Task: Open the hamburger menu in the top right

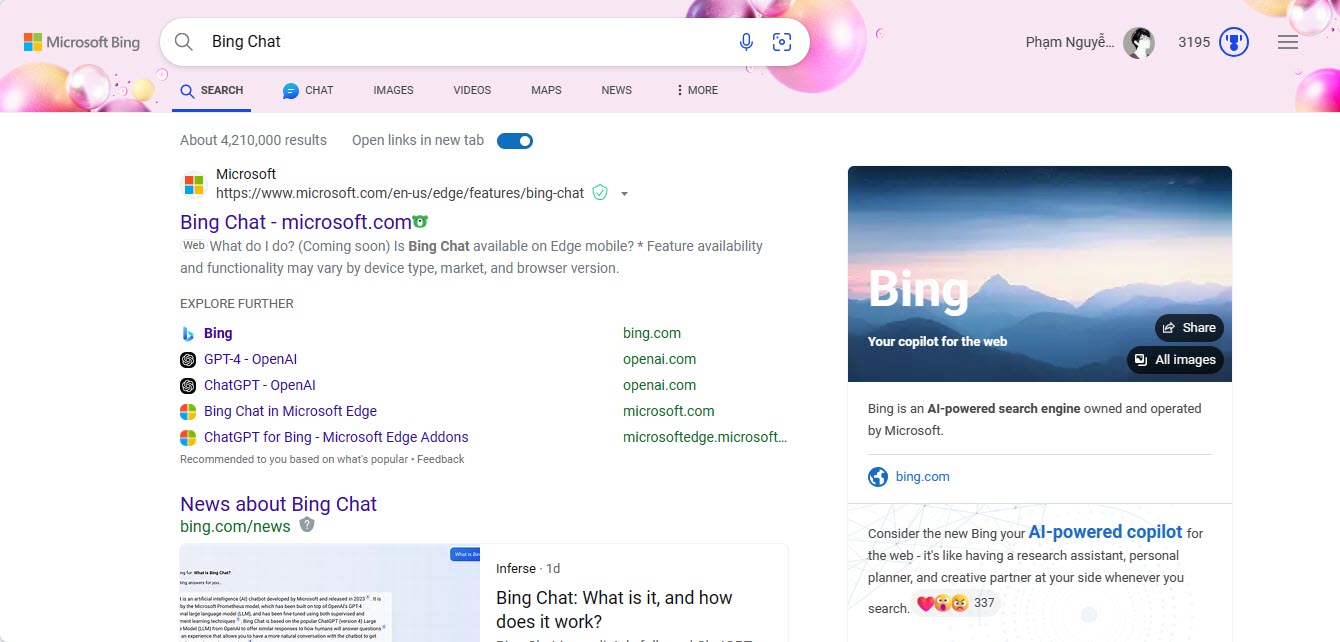Action: coord(1288,42)
